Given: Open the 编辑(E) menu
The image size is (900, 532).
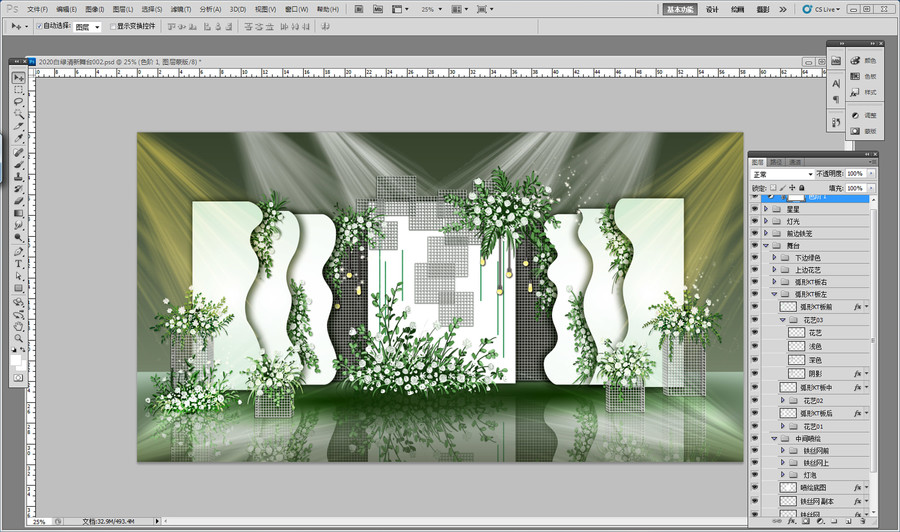Looking at the screenshot, I should 67,9.
